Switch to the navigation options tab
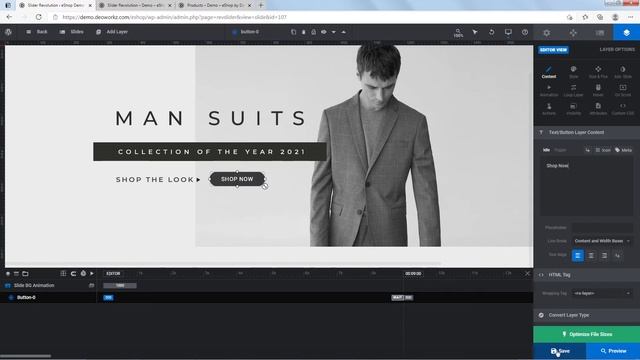The height and width of the screenshot is (360, 640). (x=573, y=33)
